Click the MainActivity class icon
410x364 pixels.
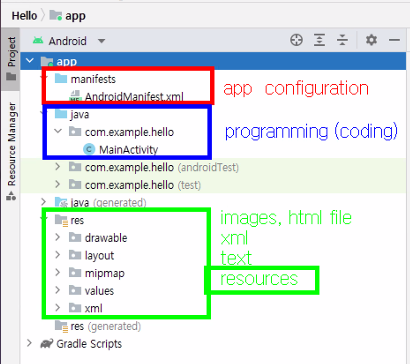click(89, 149)
